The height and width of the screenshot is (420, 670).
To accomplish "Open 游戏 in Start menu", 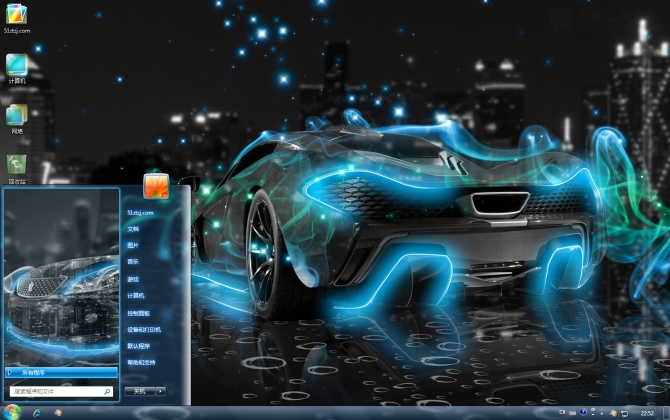I will pos(133,279).
